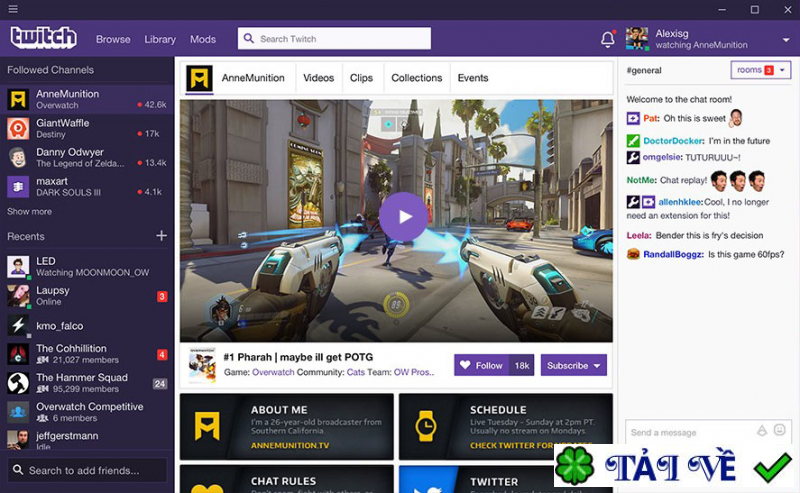
Task: Switch to the Clips tab
Action: (361, 78)
